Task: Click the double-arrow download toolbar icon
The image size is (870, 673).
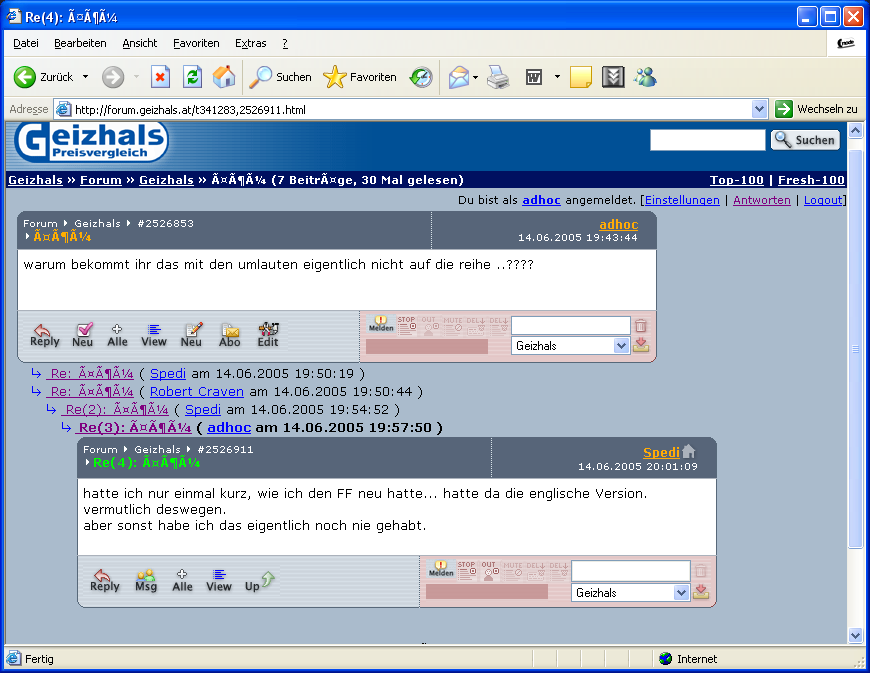Action: [613, 77]
